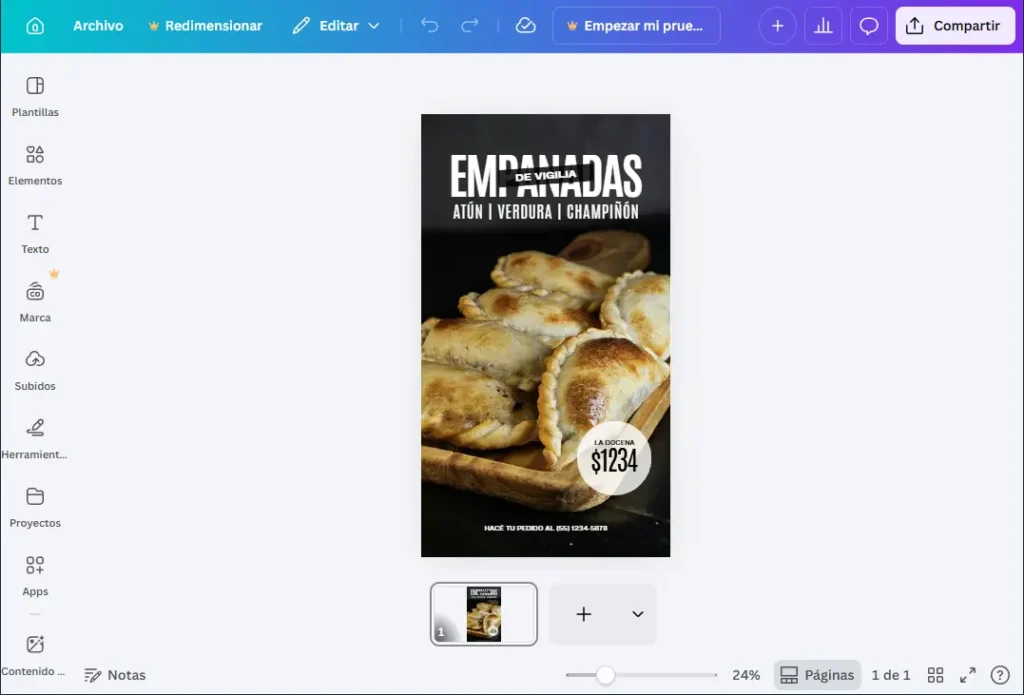Open the Redimensionar menu

coord(204,26)
